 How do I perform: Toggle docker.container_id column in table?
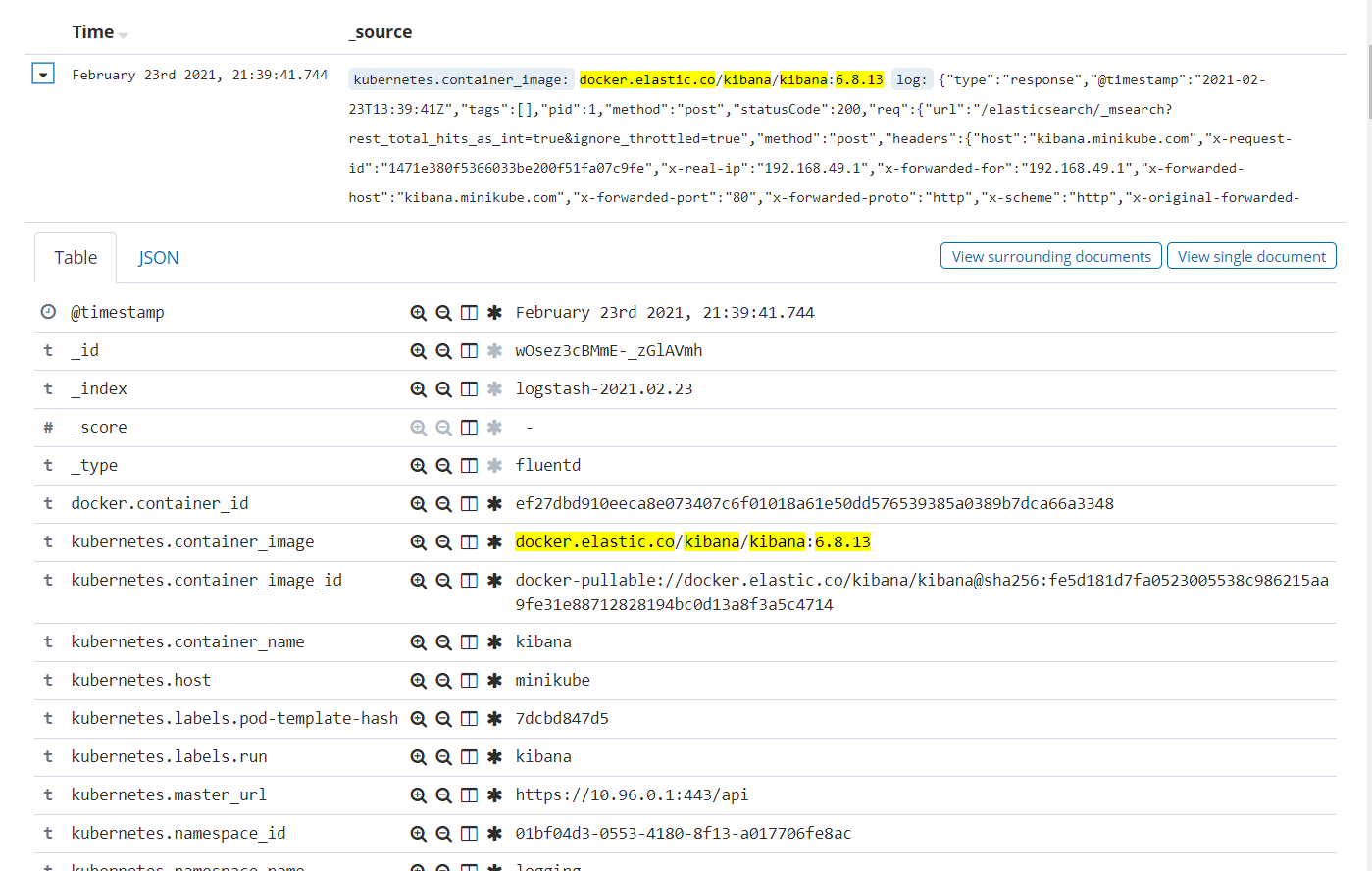coord(470,504)
